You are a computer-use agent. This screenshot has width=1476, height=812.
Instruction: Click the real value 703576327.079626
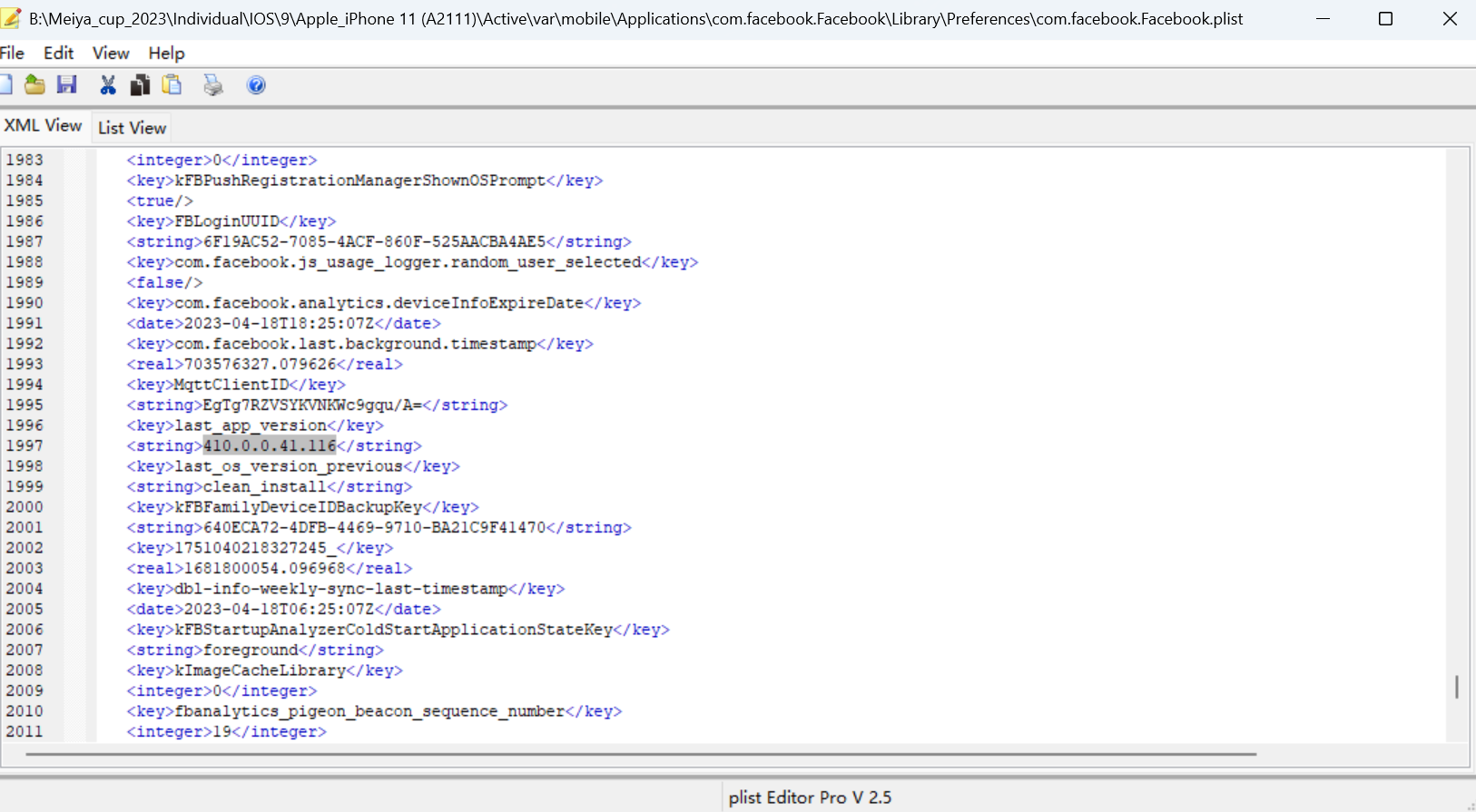[260, 364]
